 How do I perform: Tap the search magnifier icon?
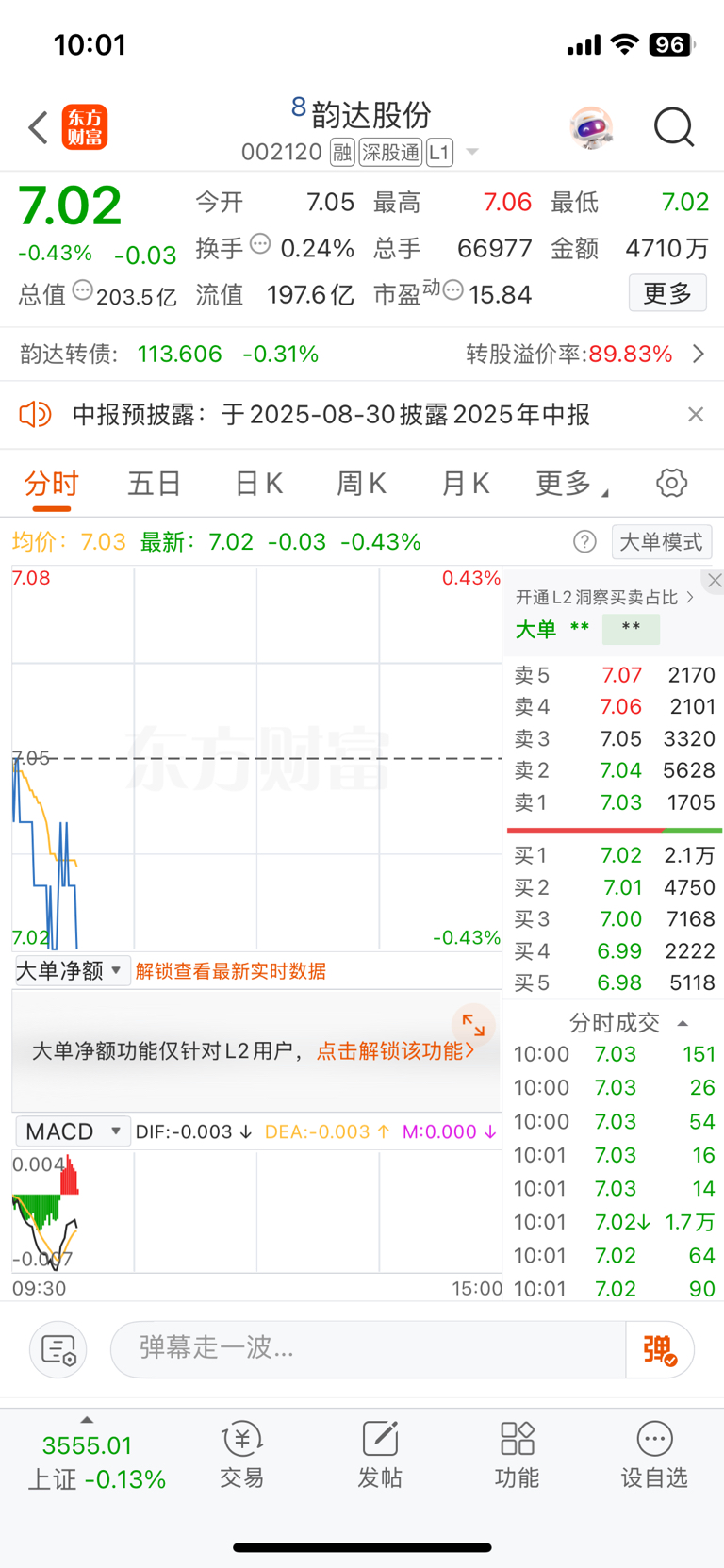click(x=674, y=127)
